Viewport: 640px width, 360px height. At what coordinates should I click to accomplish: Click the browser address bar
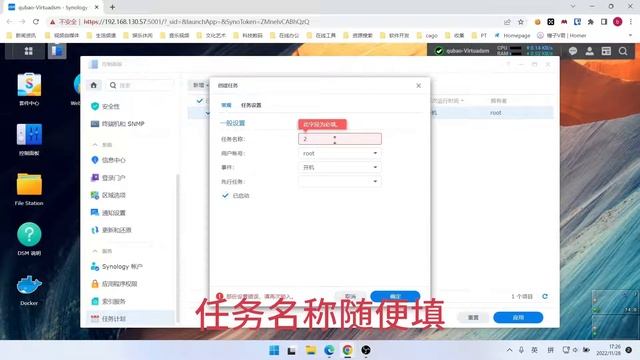point(273,22)
